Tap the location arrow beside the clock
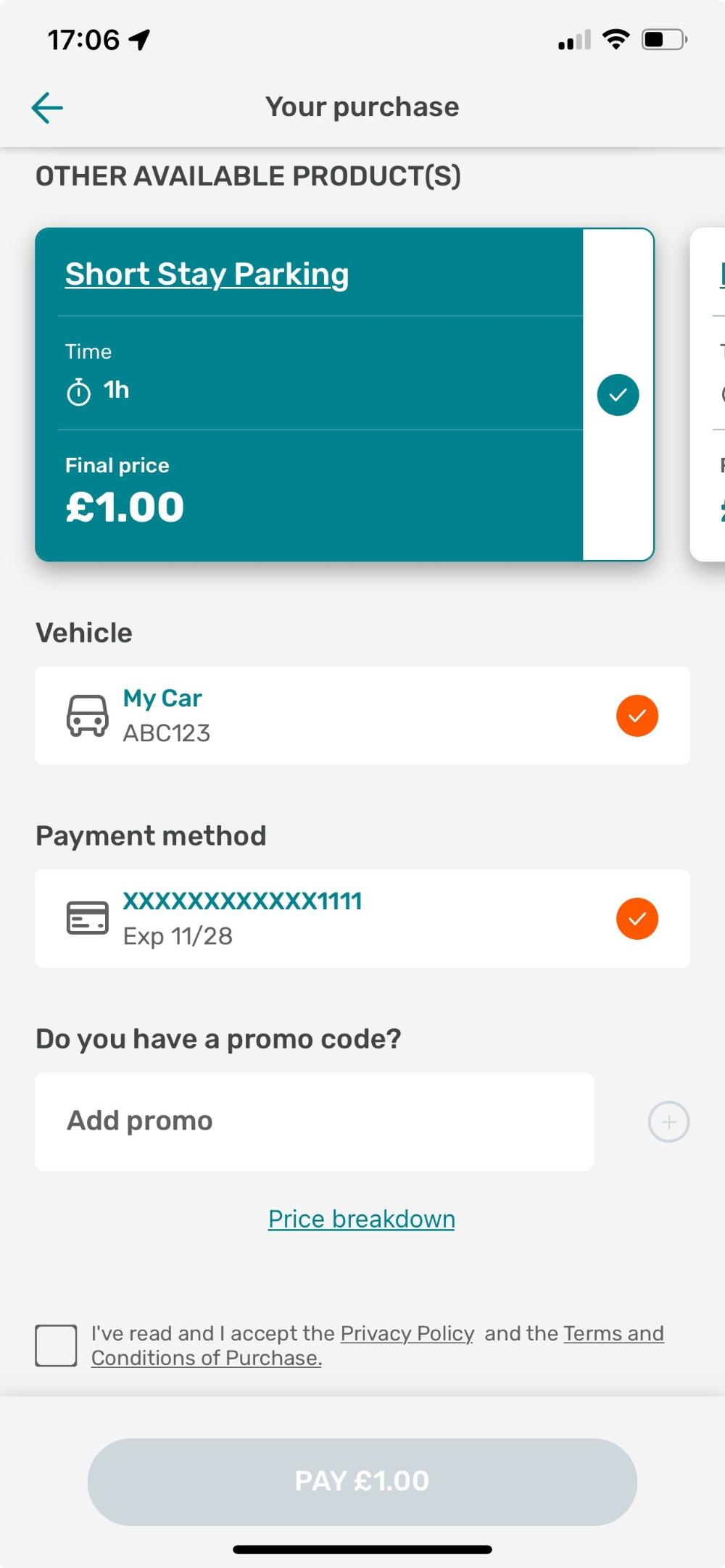This screenshot has width=725, height=1568. (x=139, y=40)
